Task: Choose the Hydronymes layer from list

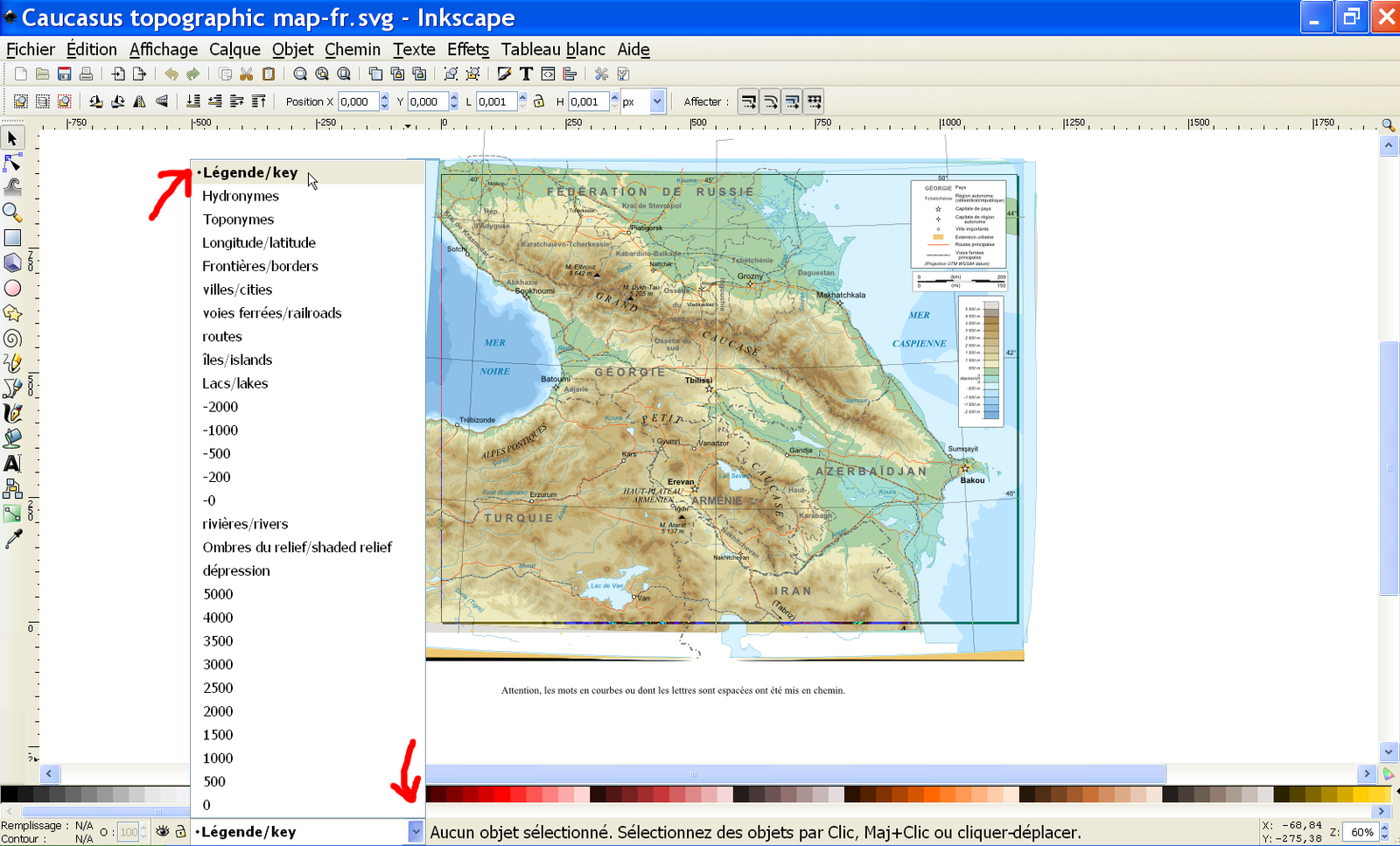Action: (x=241, y=196)
